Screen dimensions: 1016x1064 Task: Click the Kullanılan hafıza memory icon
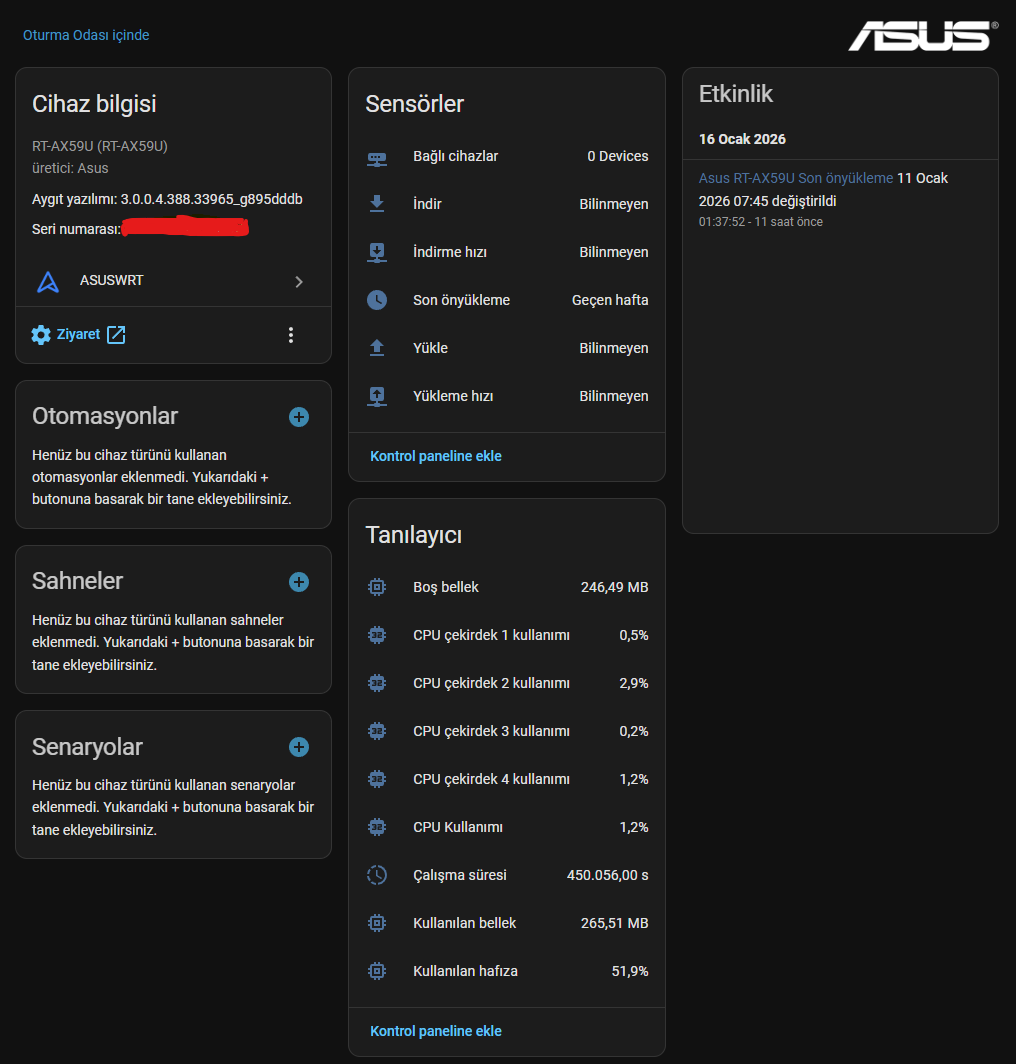(x=377, y=972)
